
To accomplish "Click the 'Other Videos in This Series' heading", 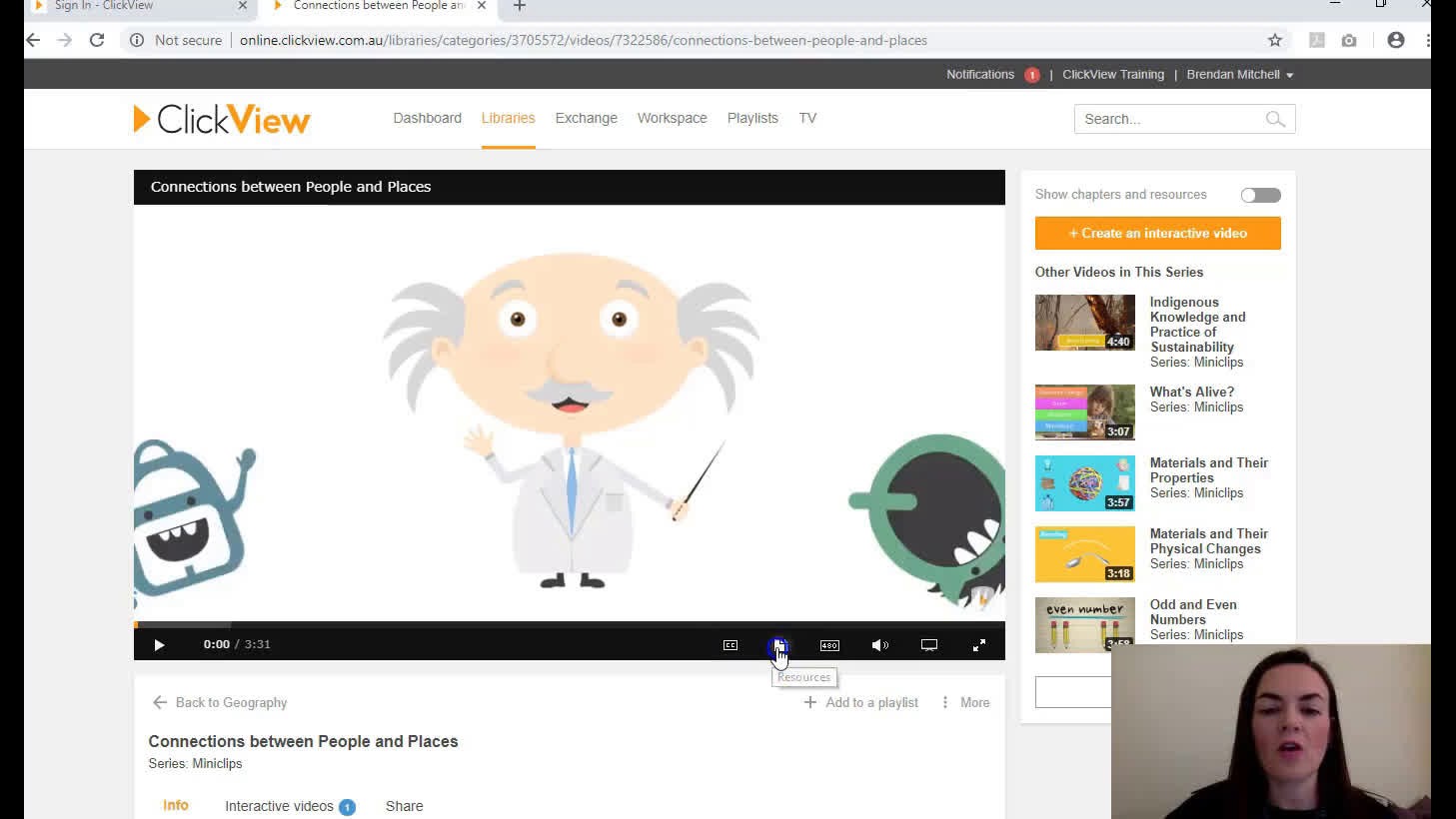I will pos(1119,272).
